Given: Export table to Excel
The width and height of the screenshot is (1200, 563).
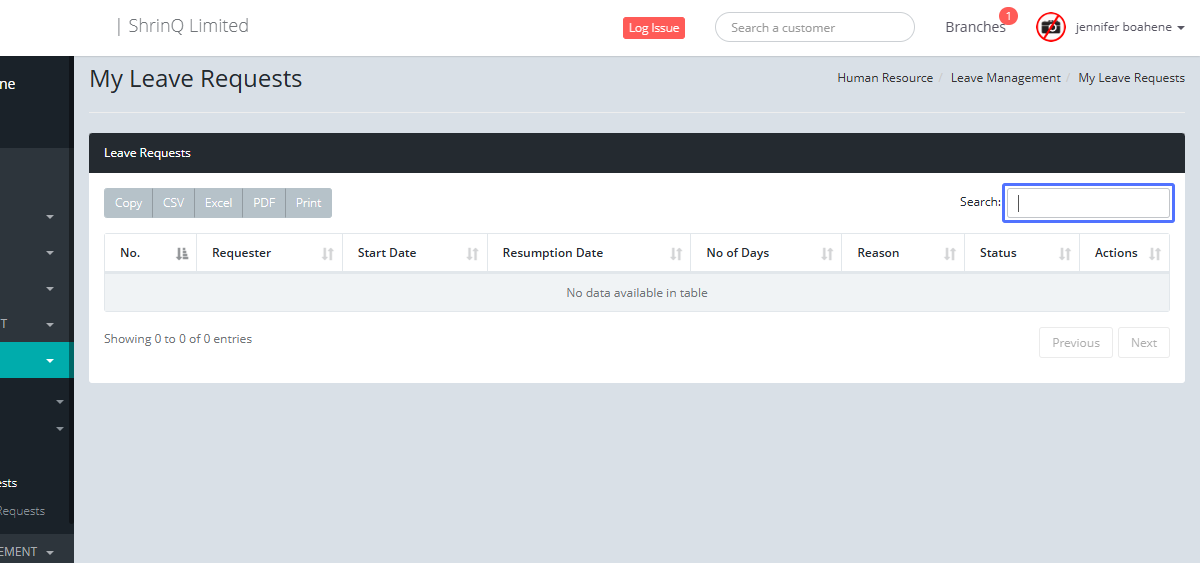Looking at the screenshot, I should [218, 203].
